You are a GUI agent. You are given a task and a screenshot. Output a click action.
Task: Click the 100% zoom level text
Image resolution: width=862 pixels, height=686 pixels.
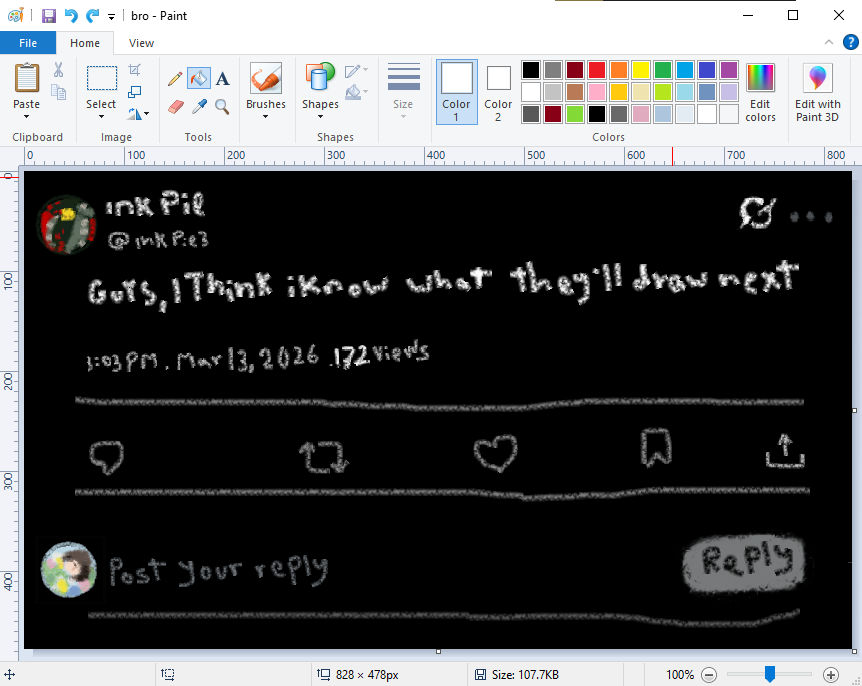[x=680, y=674]
